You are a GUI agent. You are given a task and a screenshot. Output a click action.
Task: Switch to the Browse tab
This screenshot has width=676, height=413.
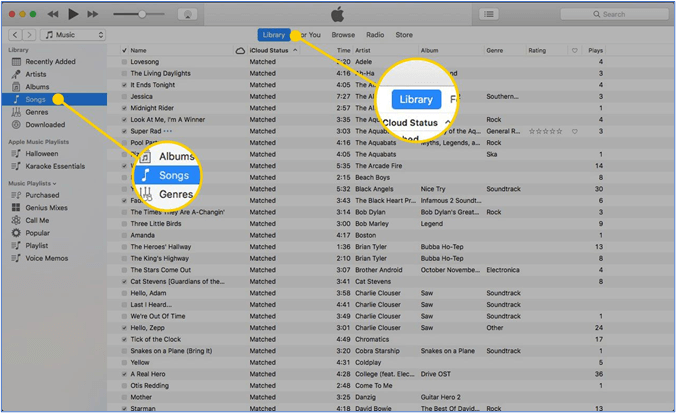point(343,35)
